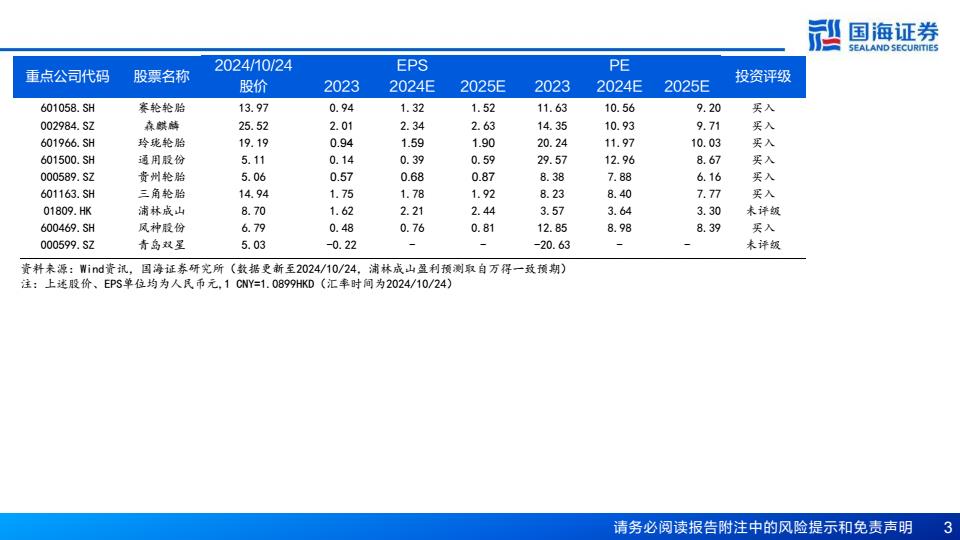The width and height of the screenshot is (960, 540).
Task: Select stock code 000589.SZ
Action: pos(67,178)
